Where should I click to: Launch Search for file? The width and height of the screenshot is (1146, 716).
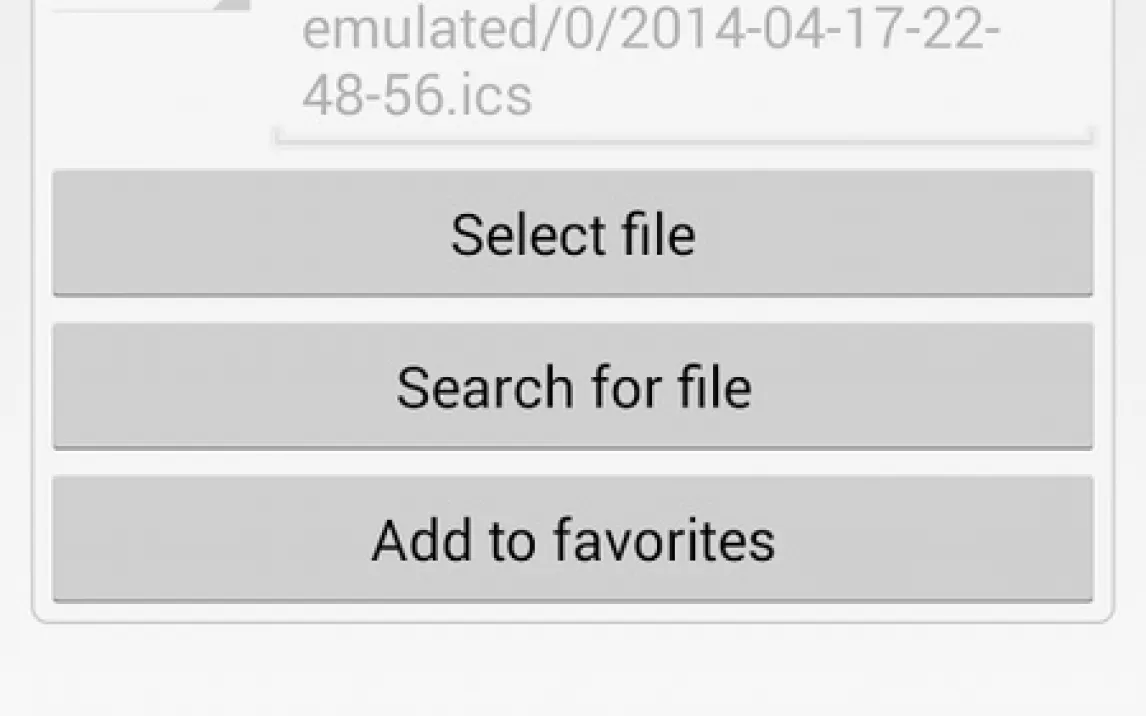click(573, 386)
